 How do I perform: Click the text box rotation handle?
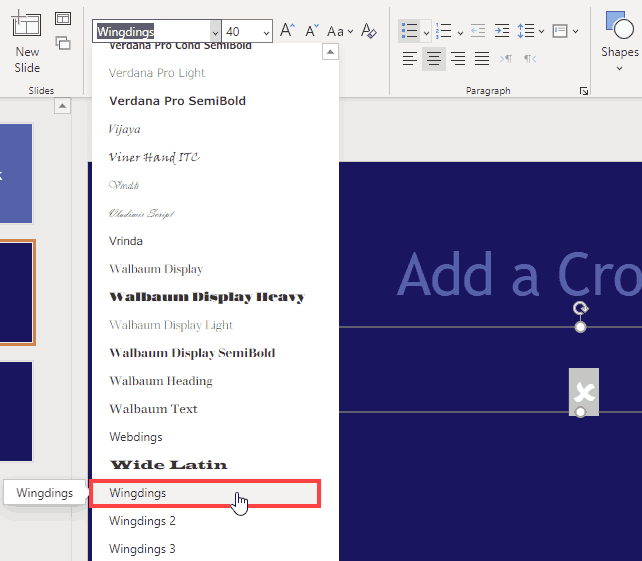580,308
